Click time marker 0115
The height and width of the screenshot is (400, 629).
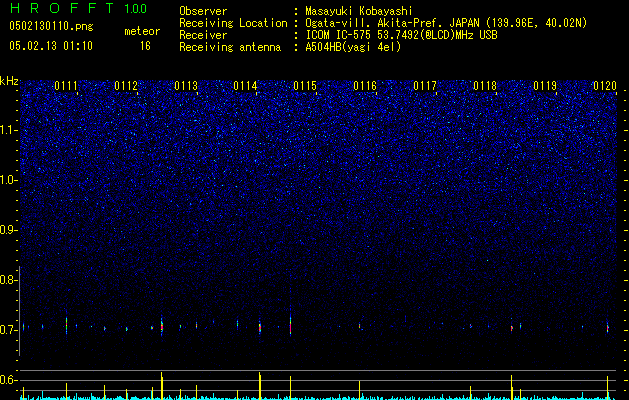pos(305,86)
